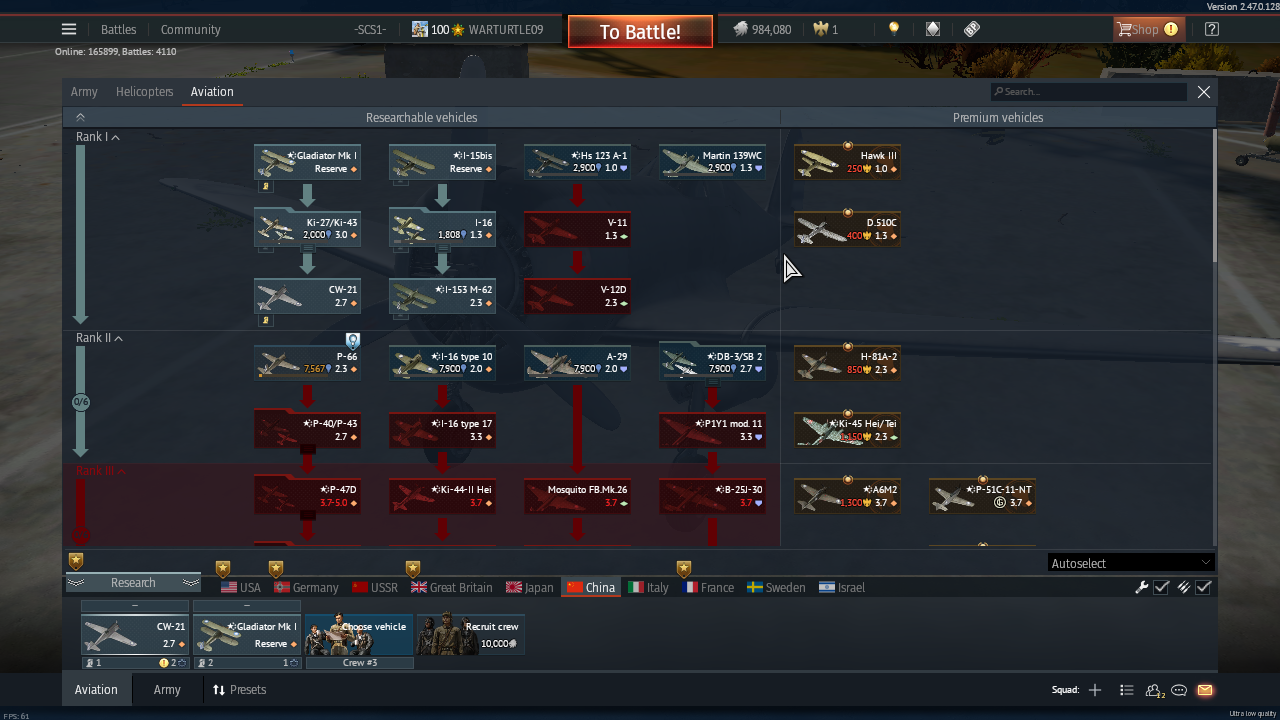The width and height of the screenshot is (1280, 720).
Task: Select the Army tab at bottom-left
Action: coord(167,690)
